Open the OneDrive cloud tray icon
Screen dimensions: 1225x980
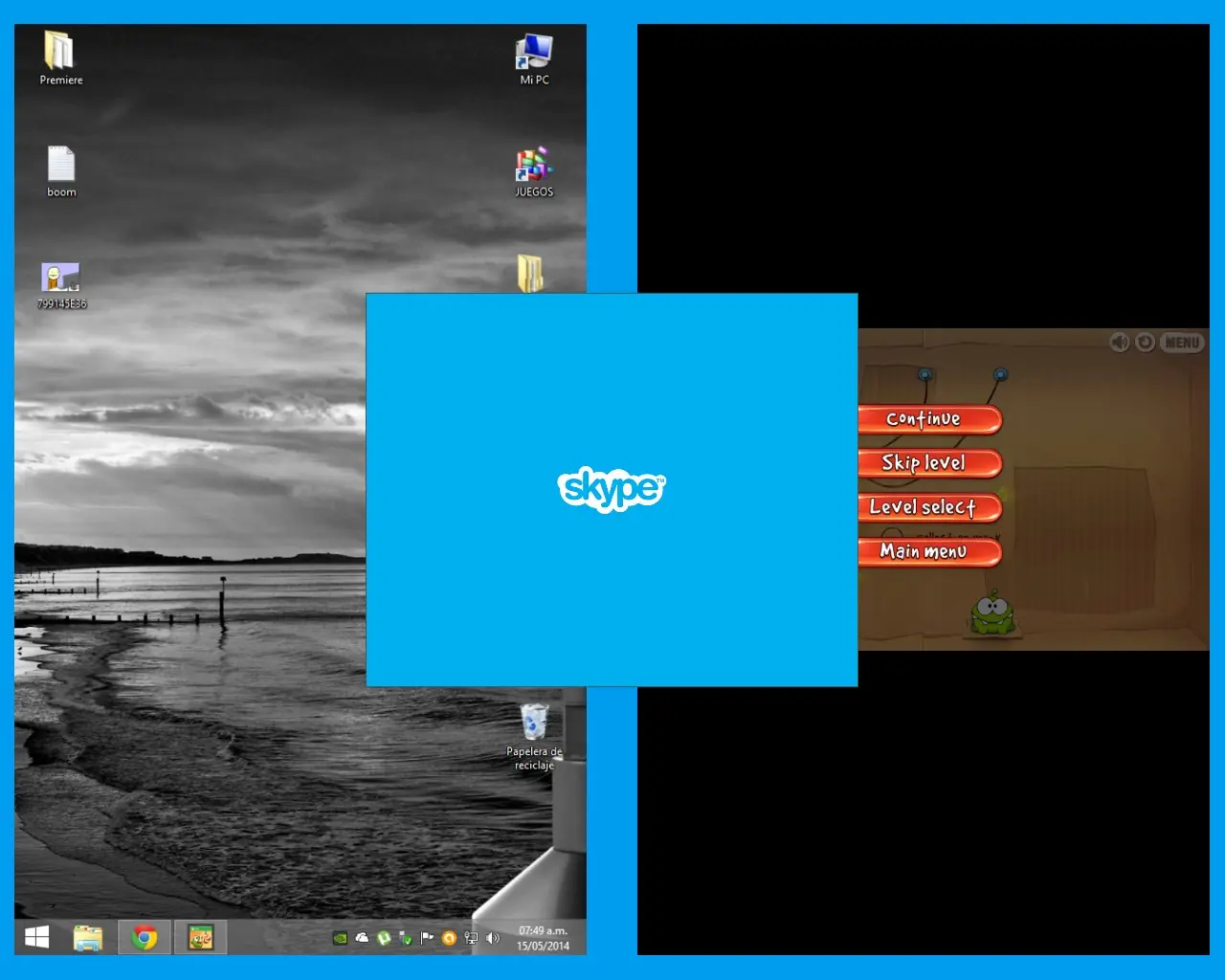click(x=362, y=938)
